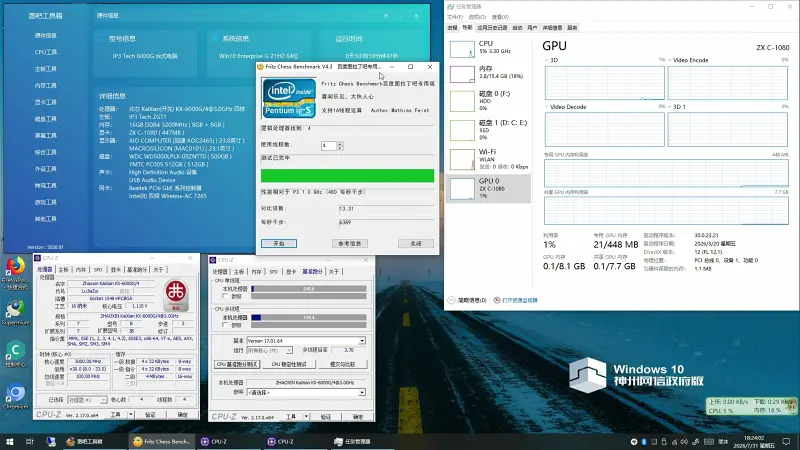
Task: Select the CPU graph in Task Manager
Action: (x=488, y=48)
